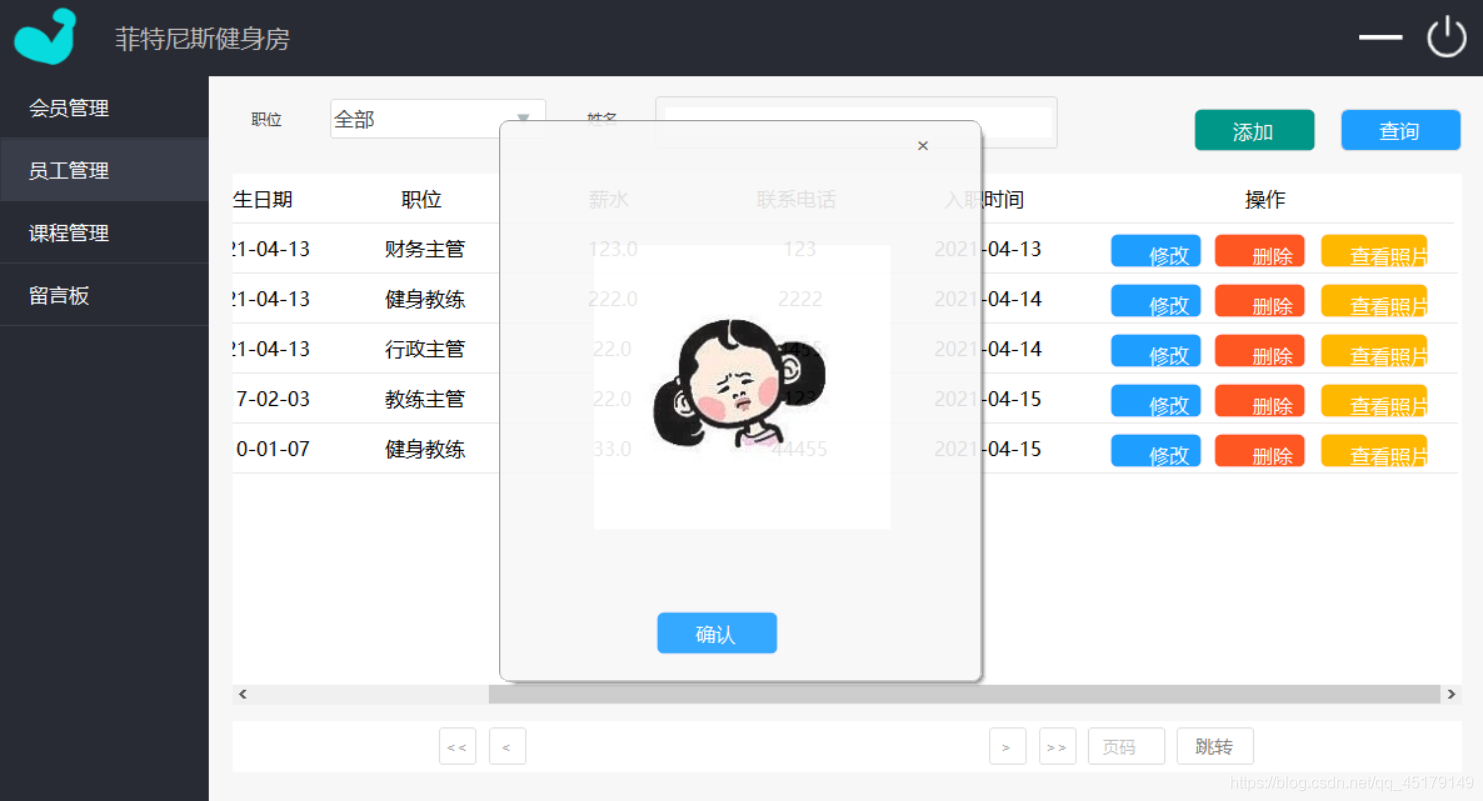Image resolution: width=1483 pixels, height=801 pixels.
Task: View photo for the 2021-04-15 健身教练 row
Action: coord(1374,451)
